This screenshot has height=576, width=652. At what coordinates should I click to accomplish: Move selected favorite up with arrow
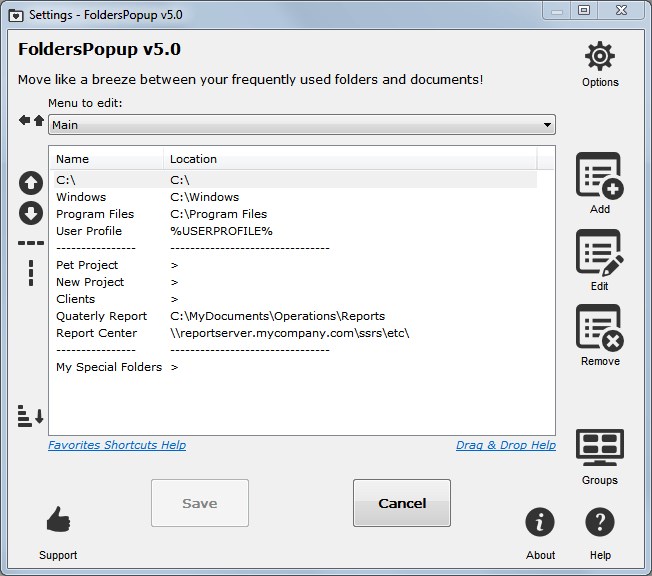[31, 183]
